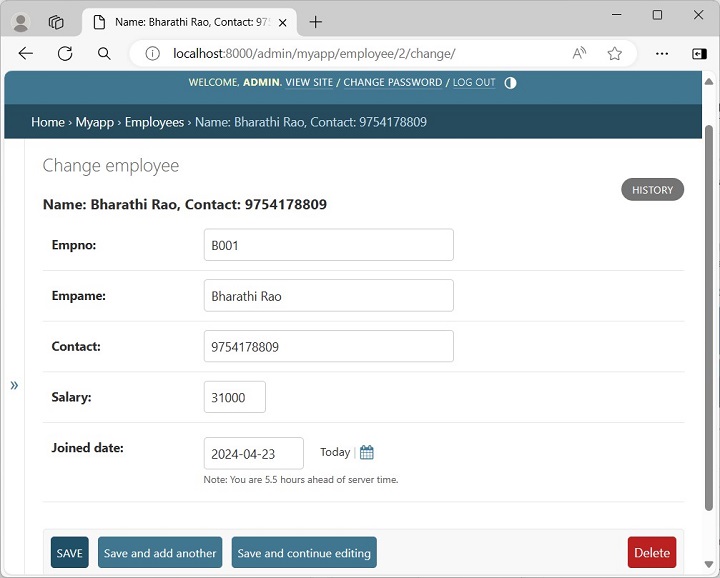Open the tab actions workspaces icon

56,22
